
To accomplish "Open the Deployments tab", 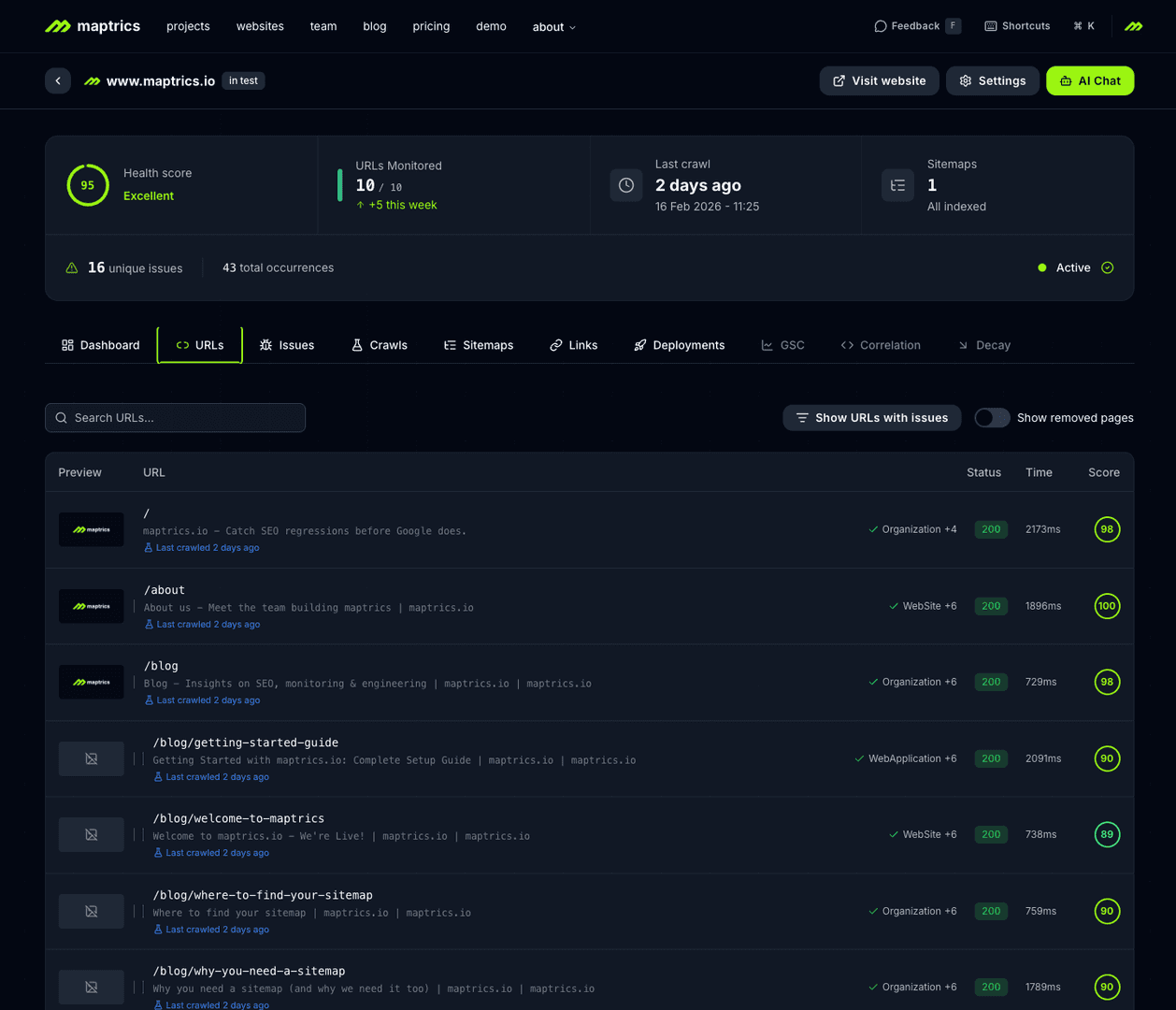I will (680, 345).
